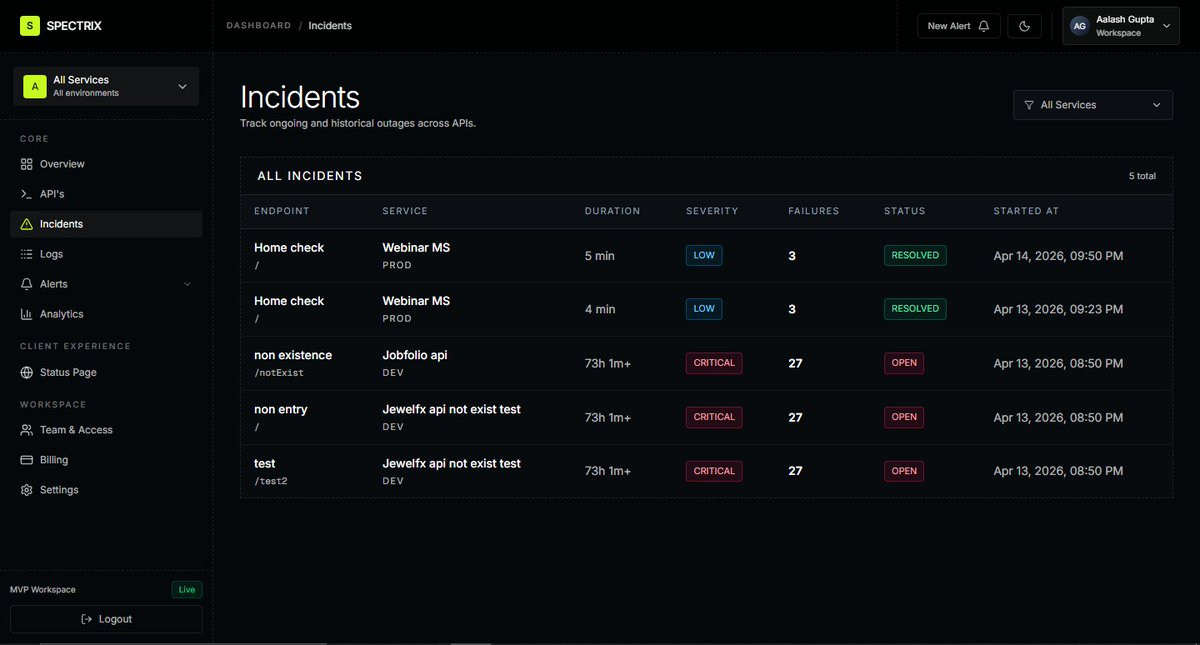Open Team & Access in the sidebar
The width and height of the screenshot is (1200, 645).
pos(106,430)
